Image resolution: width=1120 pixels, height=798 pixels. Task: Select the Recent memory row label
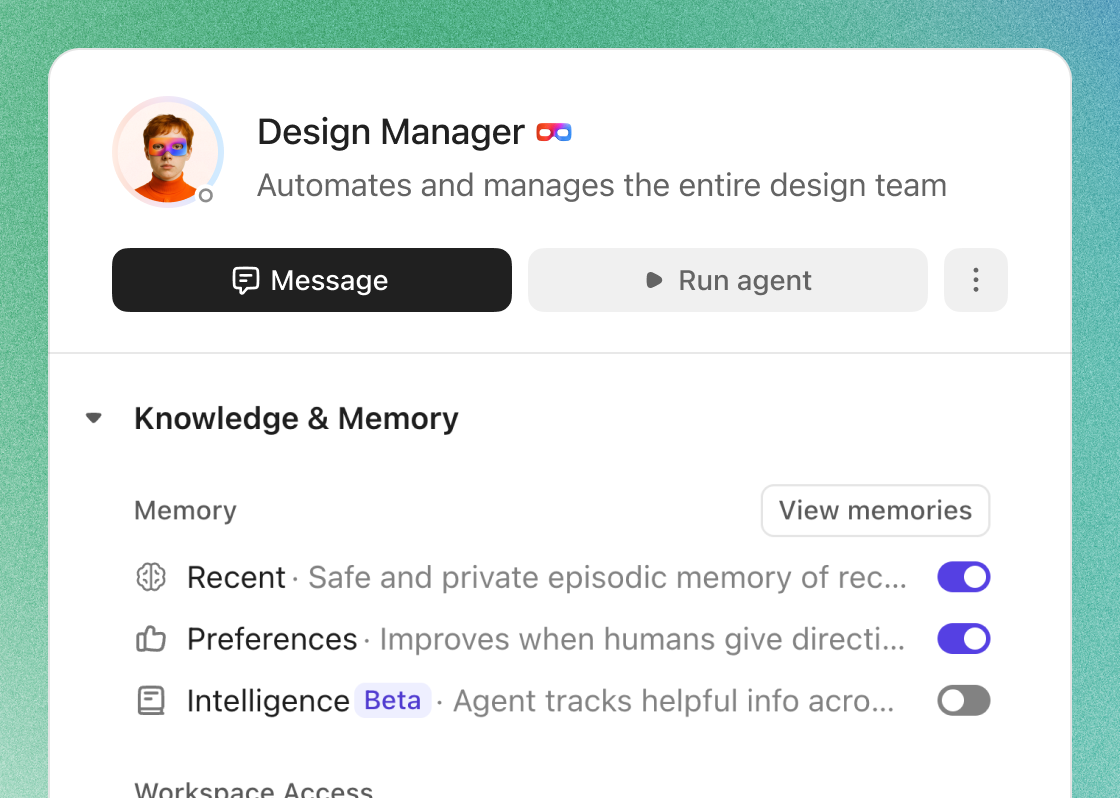pos(236,577)
